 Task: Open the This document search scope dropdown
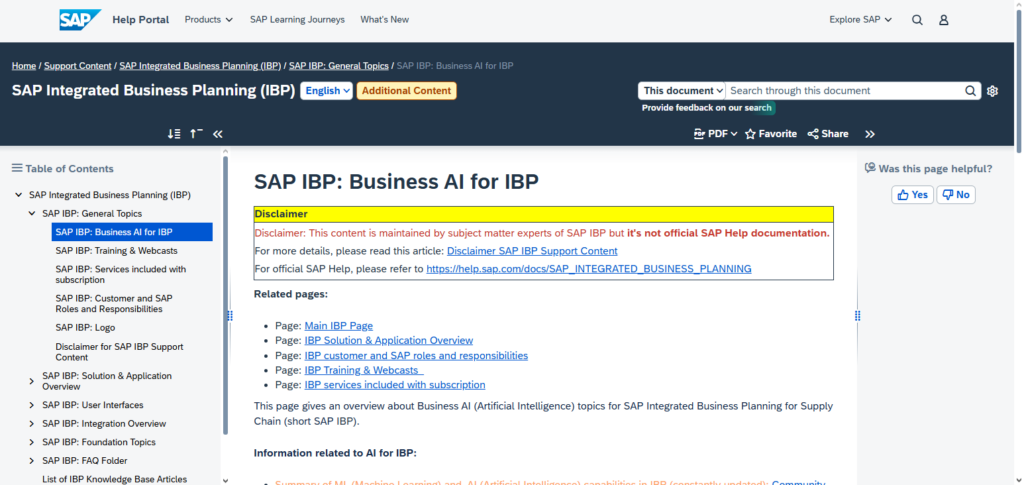point(682,91)
